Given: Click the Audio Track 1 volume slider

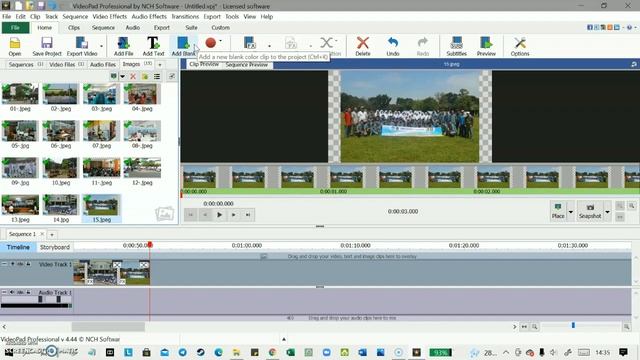Looking at the screenshot, I should (40, 299).
